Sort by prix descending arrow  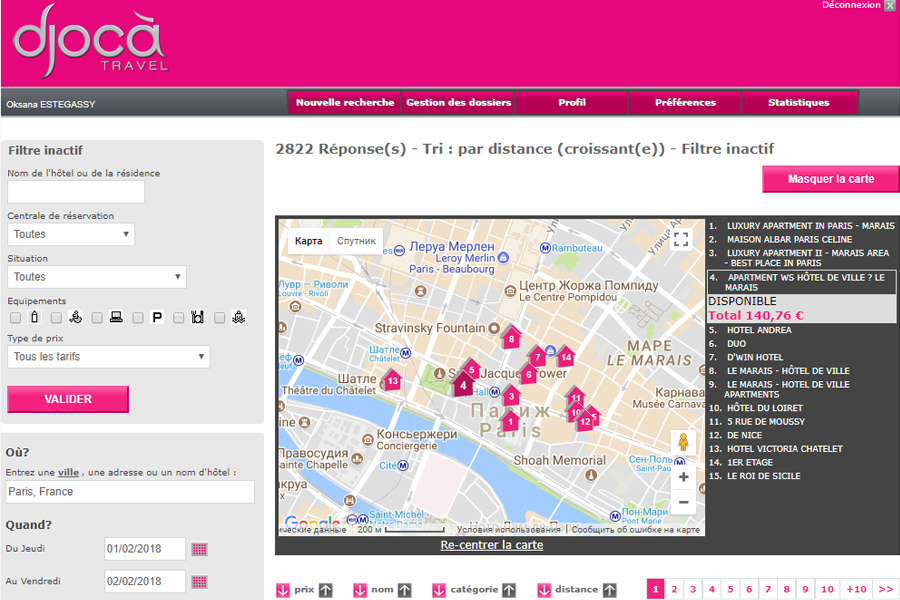(x=282, y=590)
